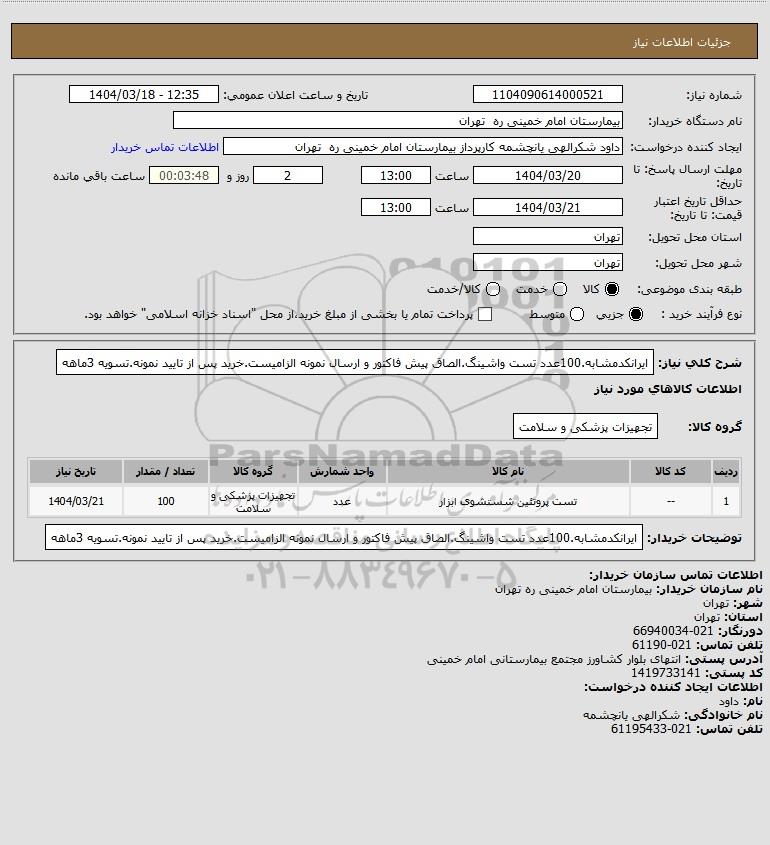Click the fax number 66940034-021
770x845 pixels.
[x=673, y=631]
